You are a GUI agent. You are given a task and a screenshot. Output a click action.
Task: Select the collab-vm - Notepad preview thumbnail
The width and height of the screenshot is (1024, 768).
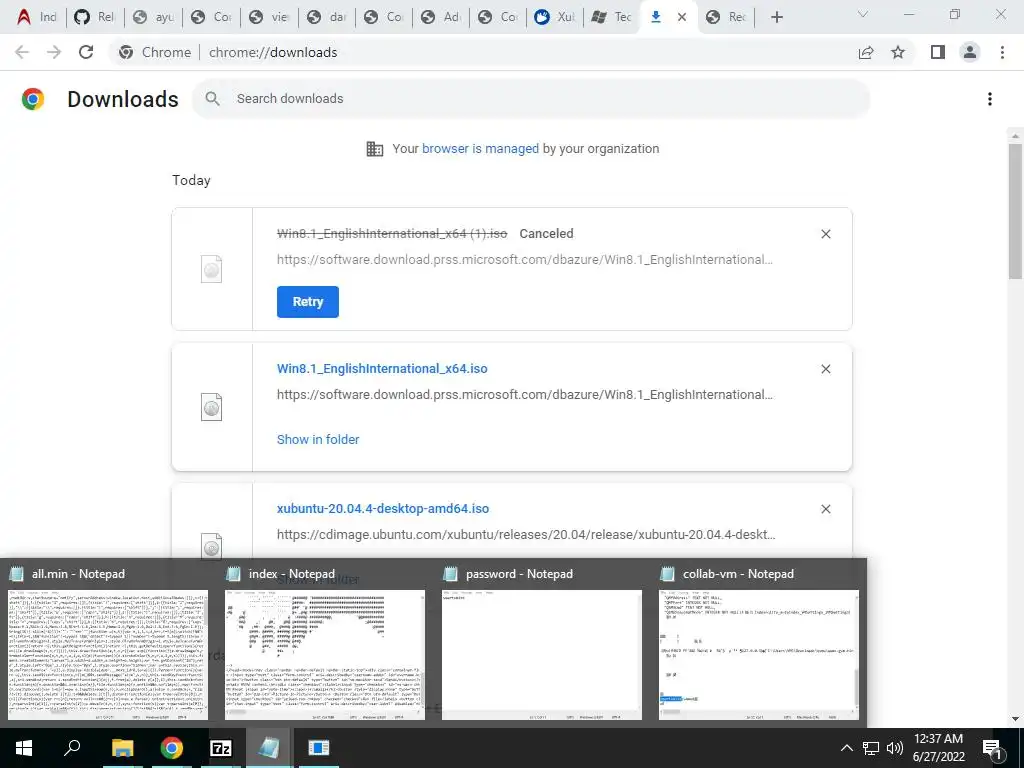point(758,654)
